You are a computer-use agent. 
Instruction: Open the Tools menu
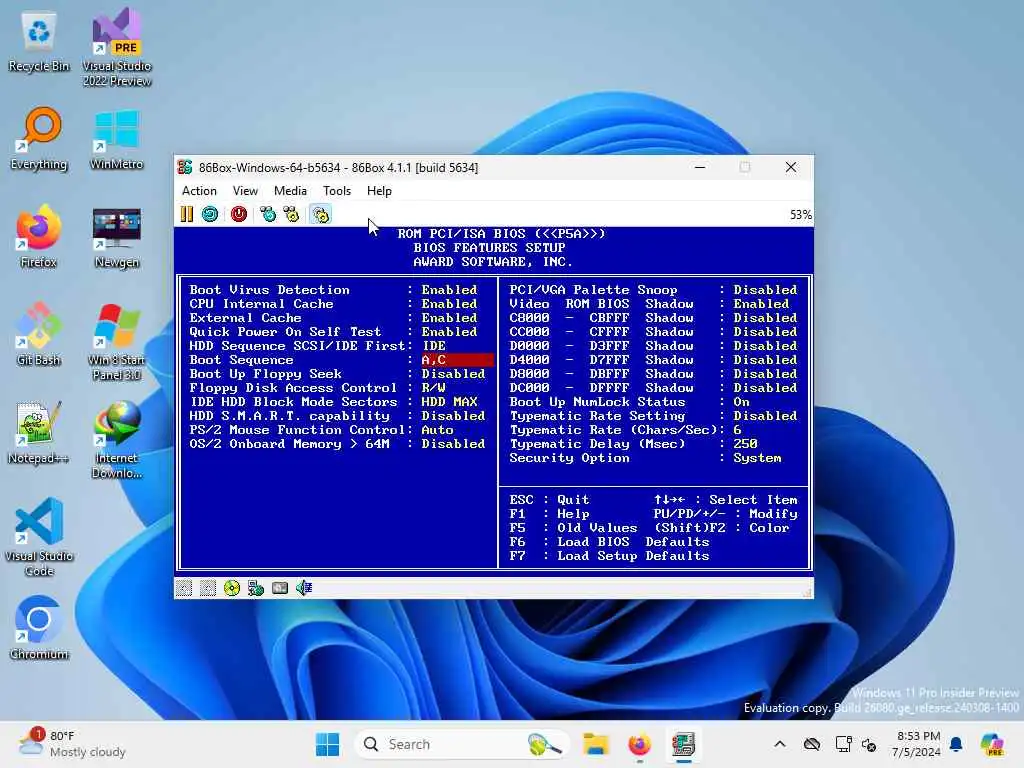337,191
